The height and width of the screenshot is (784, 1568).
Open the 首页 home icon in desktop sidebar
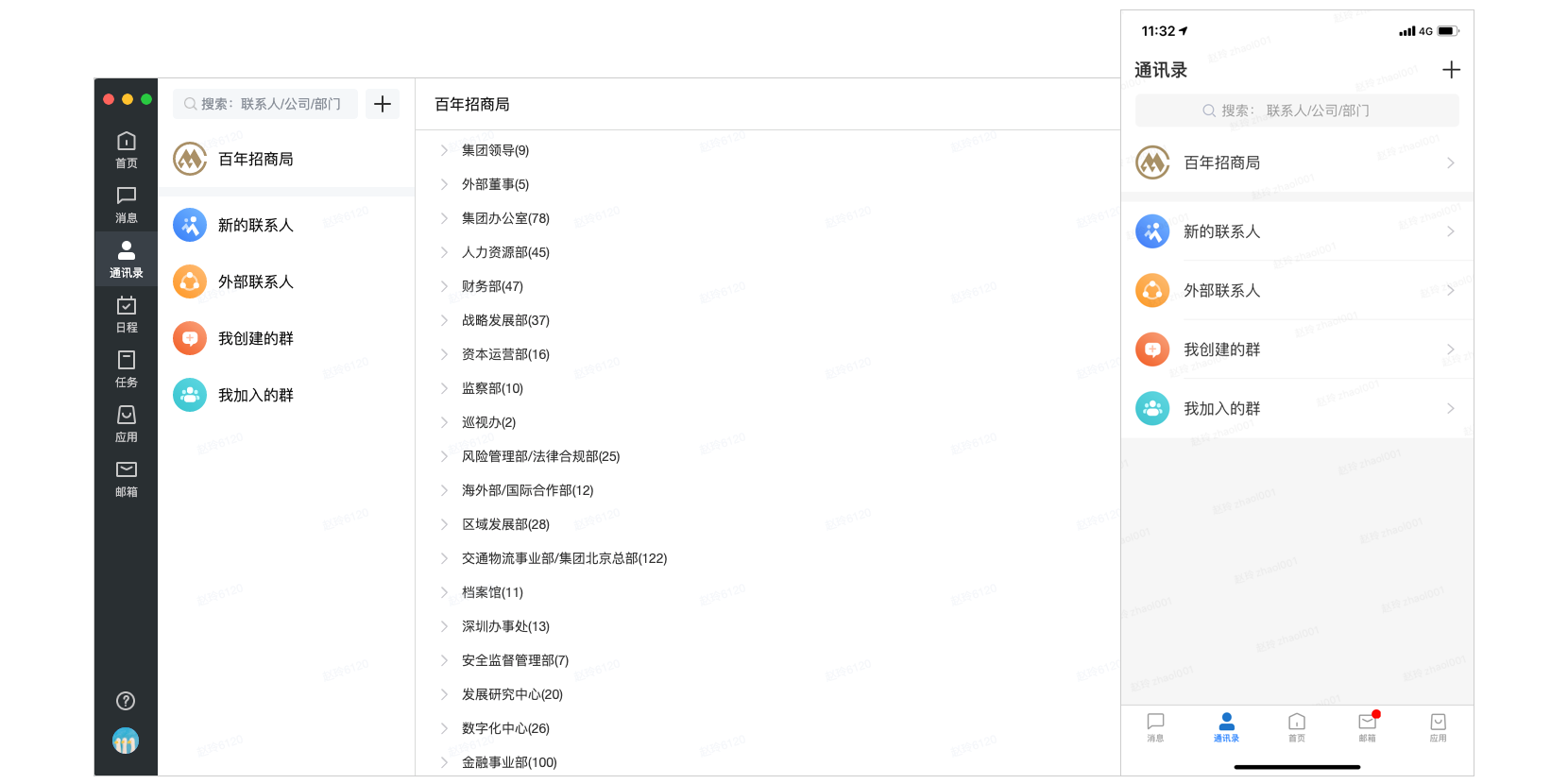126,149
